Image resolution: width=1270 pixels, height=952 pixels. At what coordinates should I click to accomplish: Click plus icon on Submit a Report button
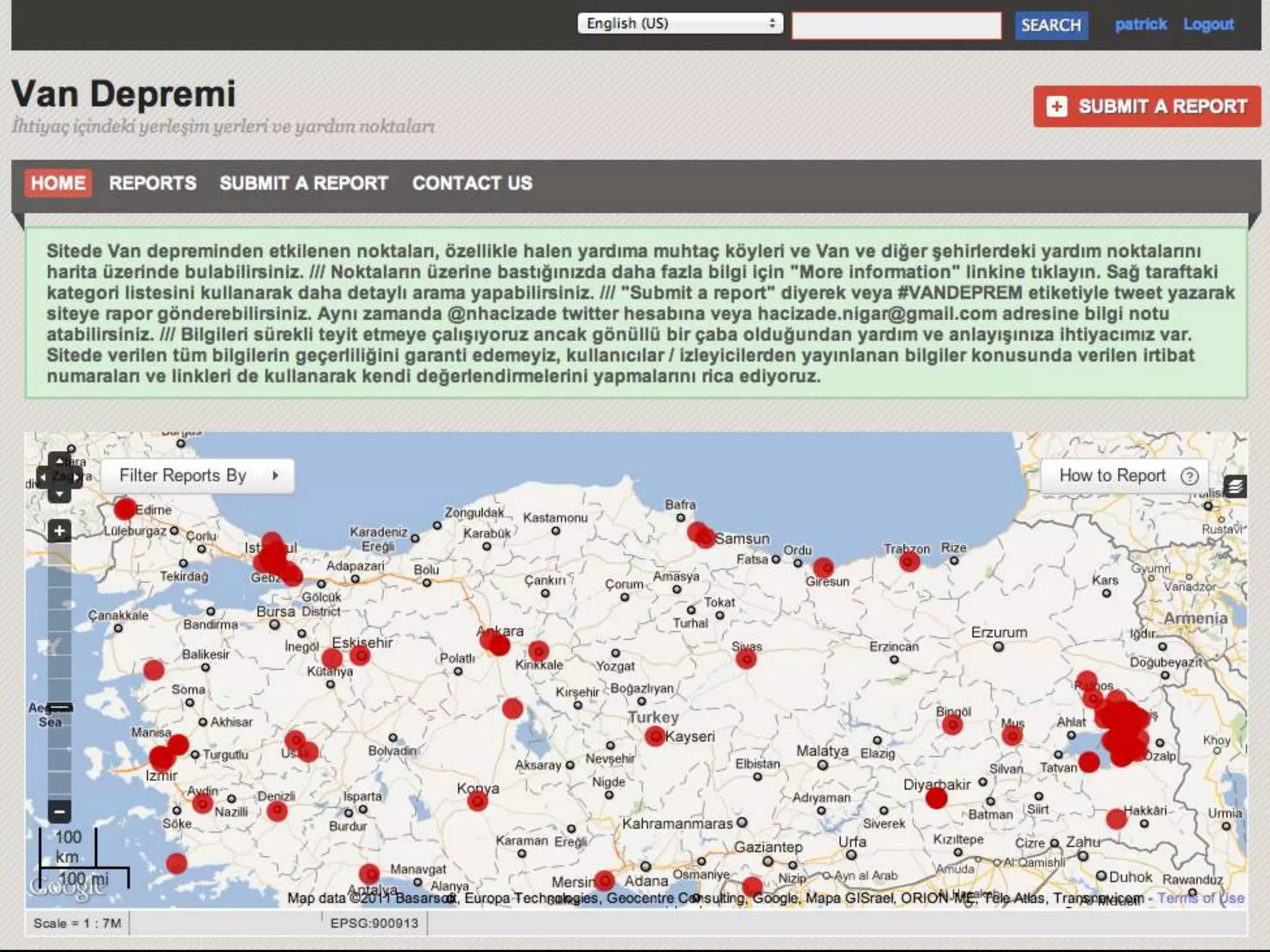coord(1057,107)
